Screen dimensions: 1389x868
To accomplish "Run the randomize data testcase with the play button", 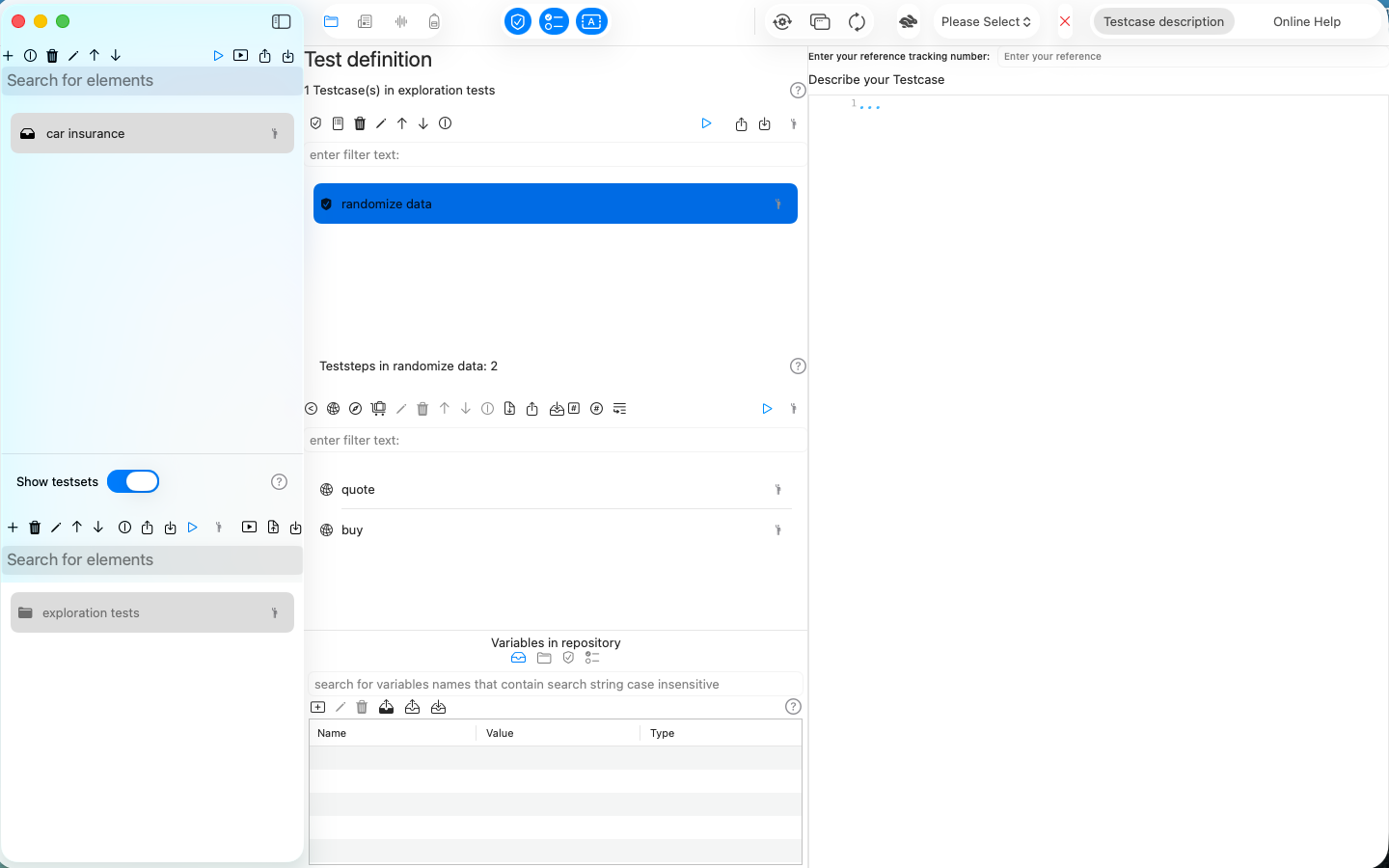I will pos(706,123).
